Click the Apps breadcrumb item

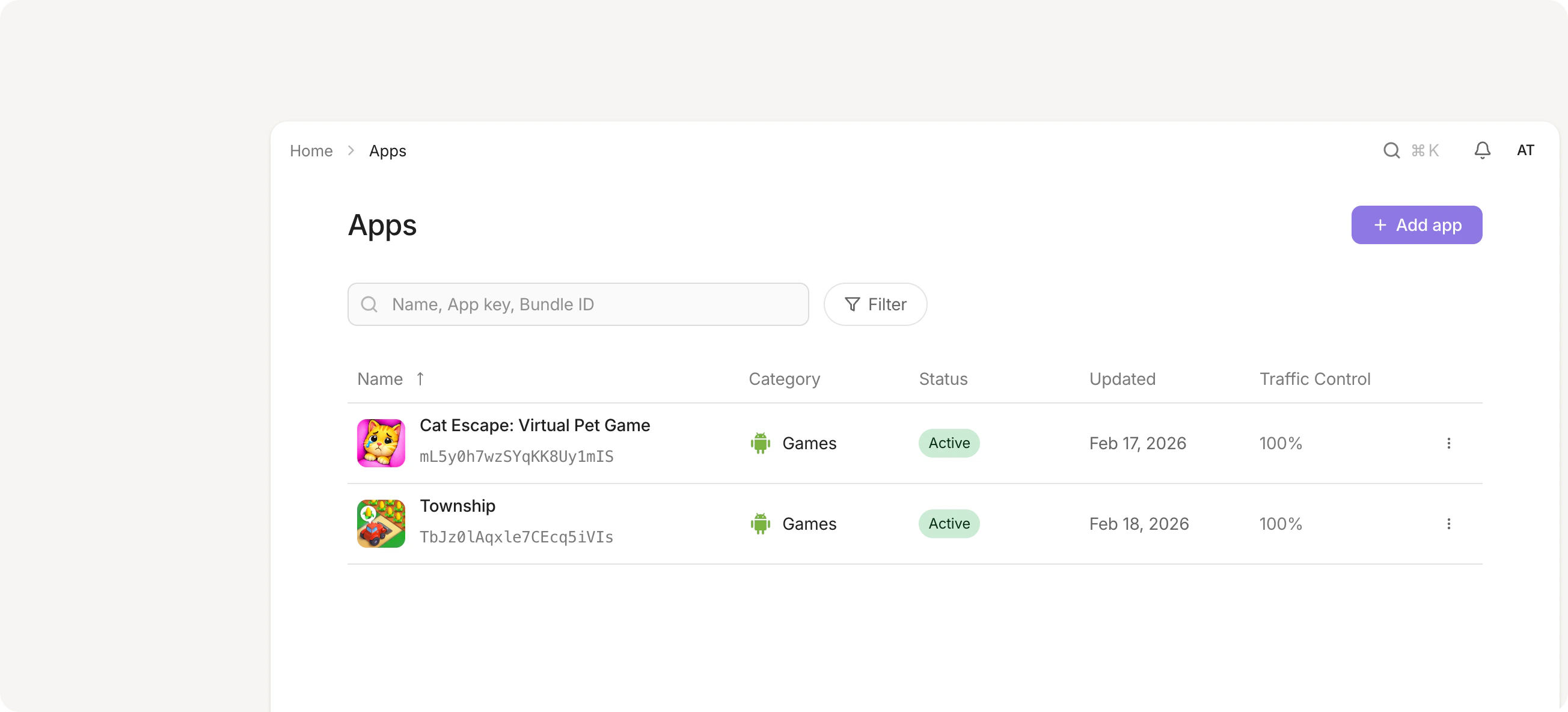(387, 150)
